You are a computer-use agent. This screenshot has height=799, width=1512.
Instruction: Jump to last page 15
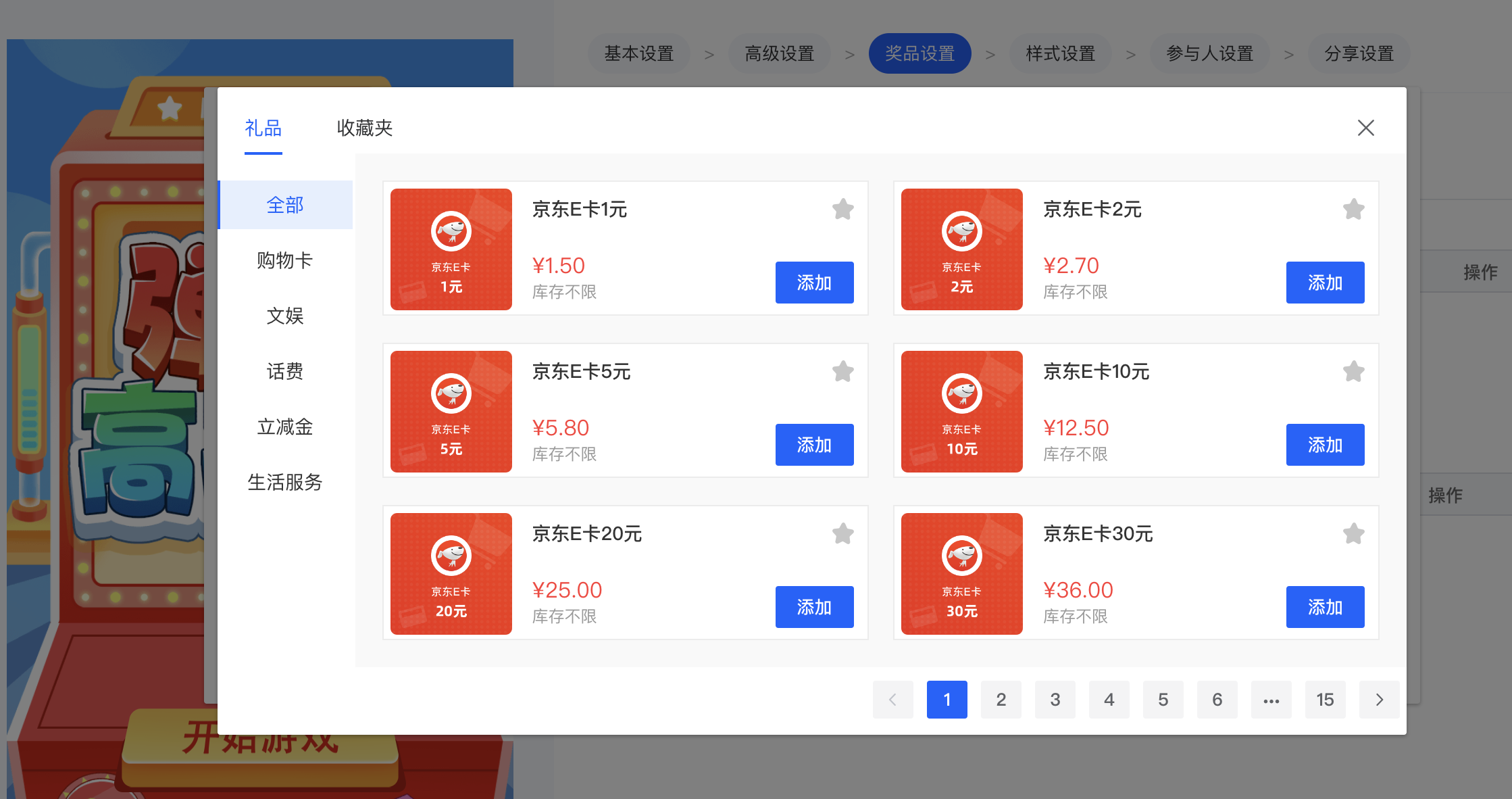click(x=1325, y=700)
